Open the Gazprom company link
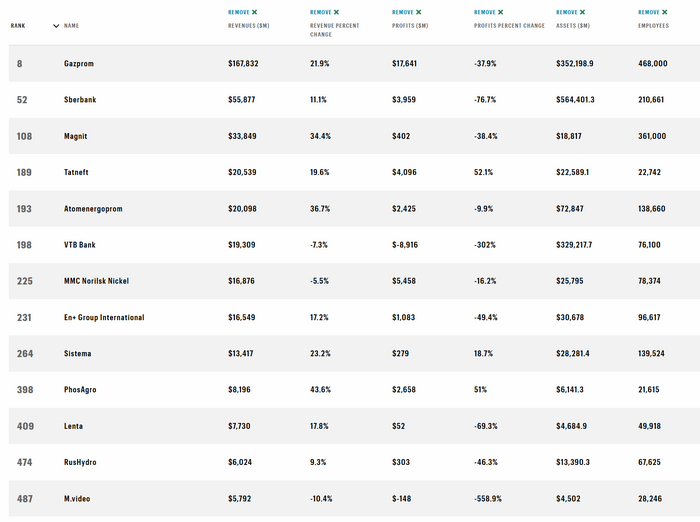This screenshot has width=700, height=522. click(x=78, y=63)
